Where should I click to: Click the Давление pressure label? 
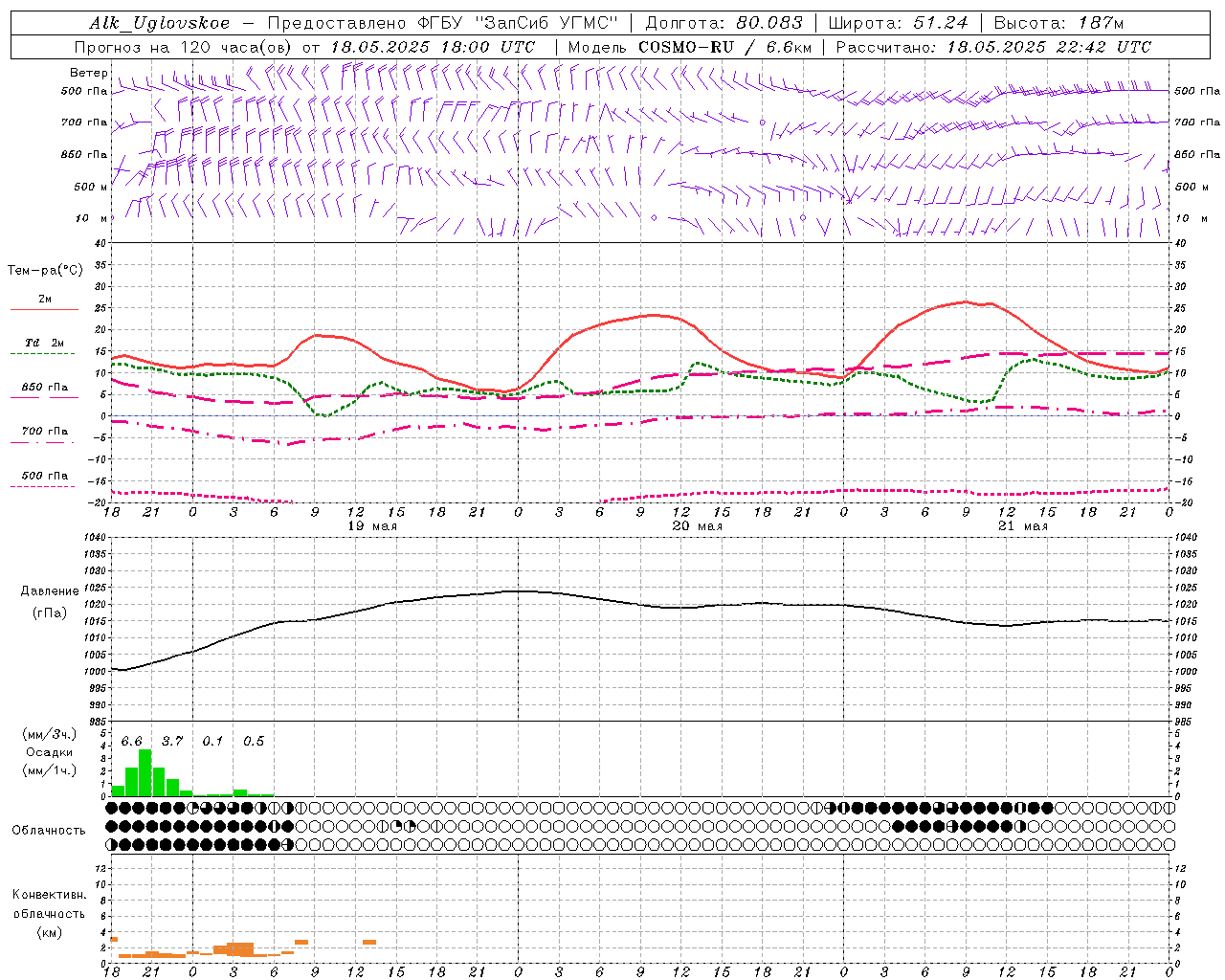50,591
